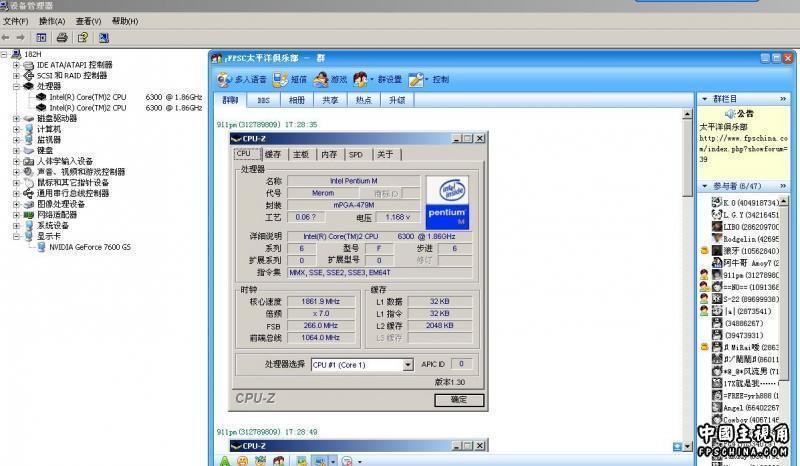
Task: Click participants list scrollbar up arrow
Action: point(784,202)
